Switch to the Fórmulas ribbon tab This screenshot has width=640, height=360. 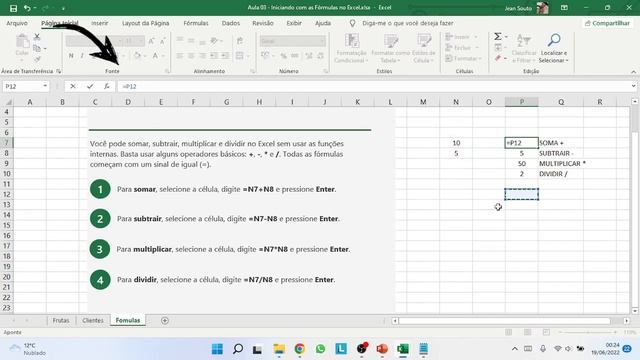tap(196, 23)
